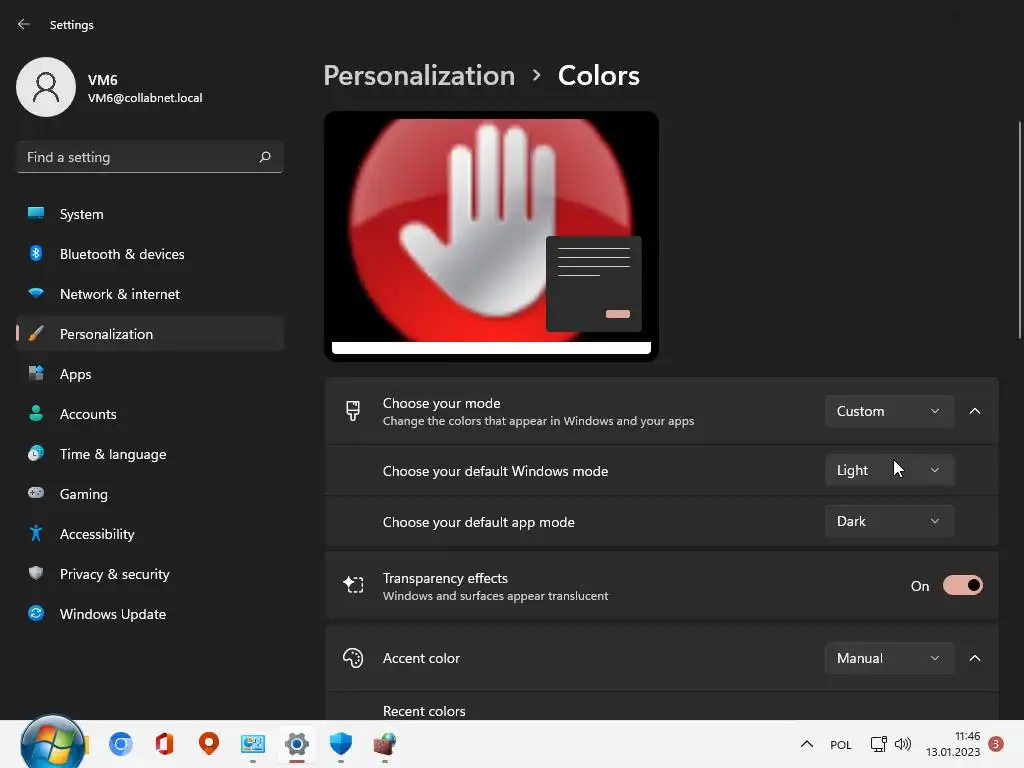Click the POL language indicator
Screen dimensions: 1024x768
click(x=840, y=744)
